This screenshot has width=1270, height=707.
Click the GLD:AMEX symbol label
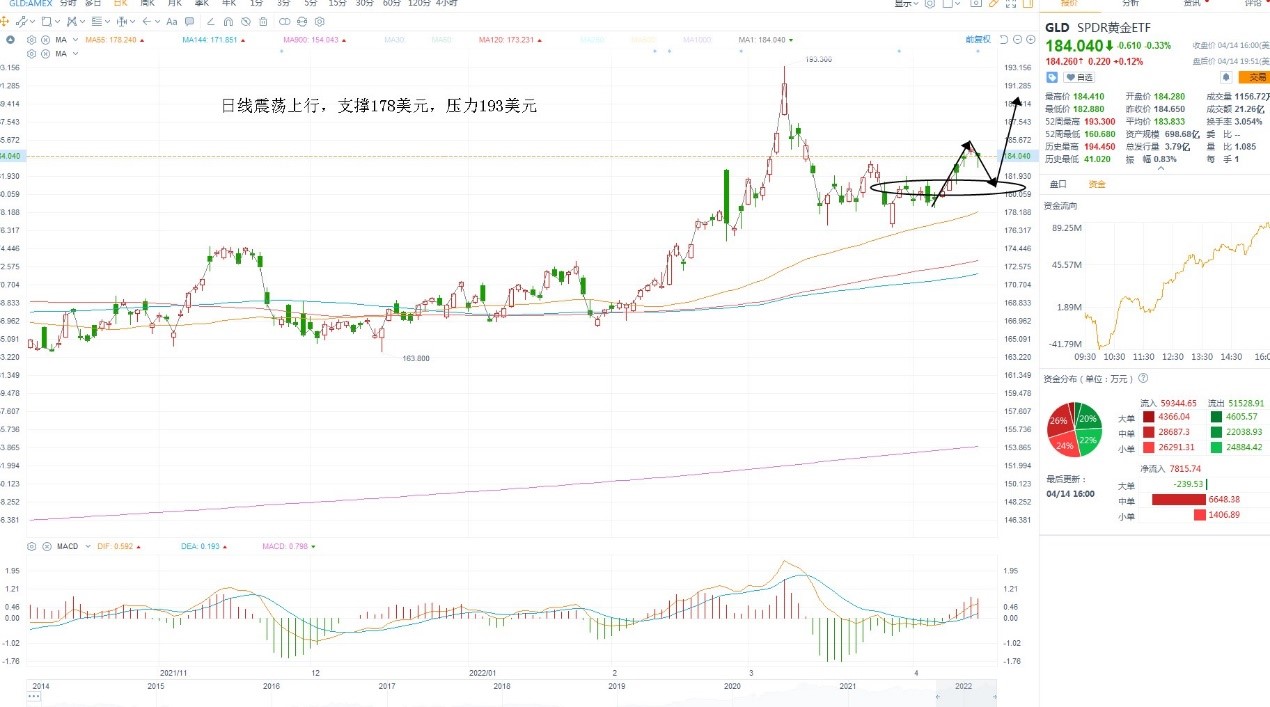tap(30, 4)
